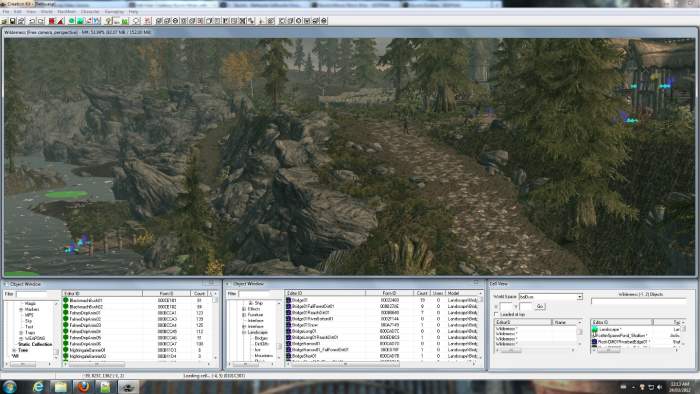
Task: Open Windows Explorer folder on taskbar
Action: (x=60, y=386)
